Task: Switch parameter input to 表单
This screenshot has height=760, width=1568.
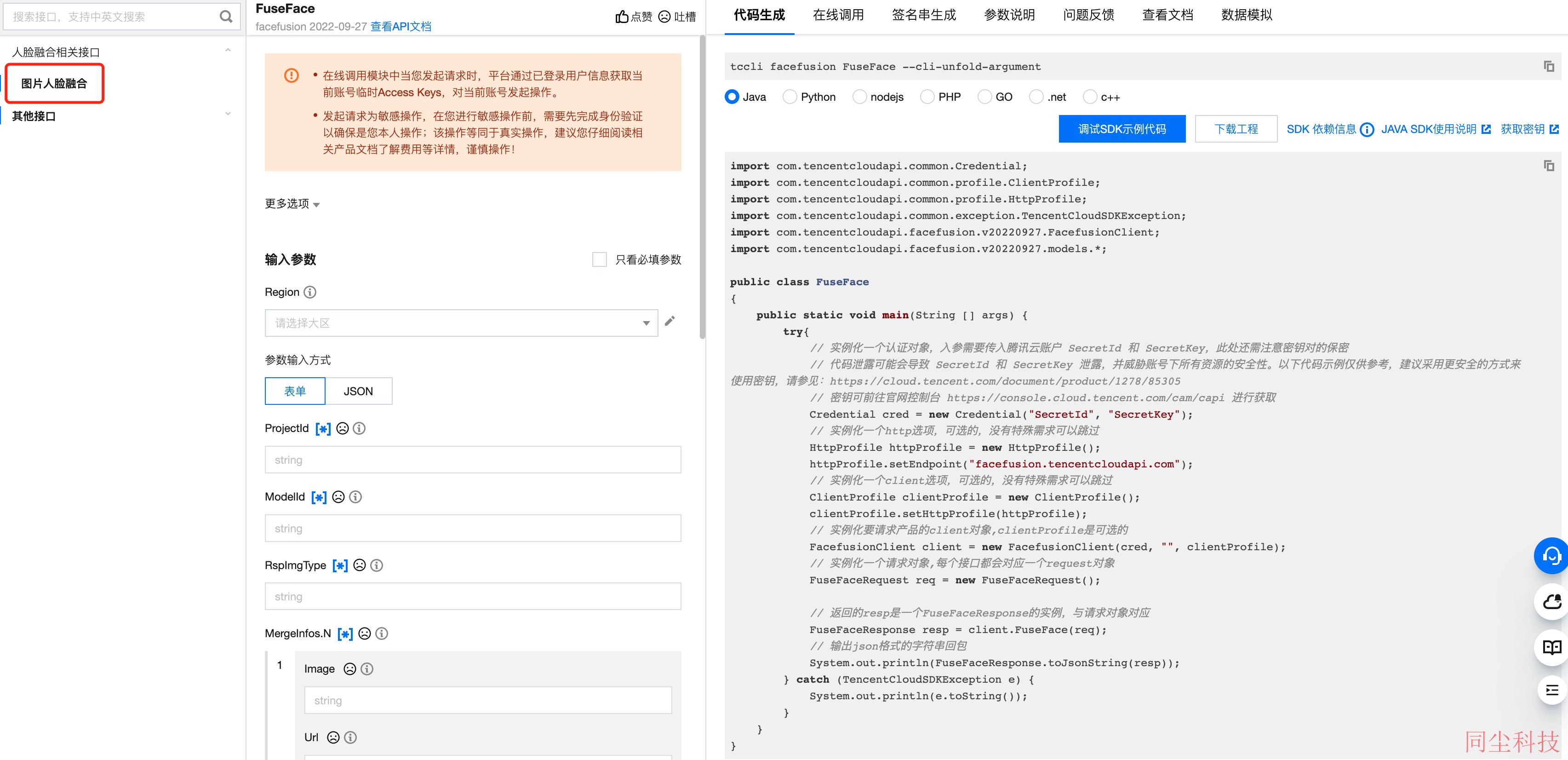Action: 295,391
